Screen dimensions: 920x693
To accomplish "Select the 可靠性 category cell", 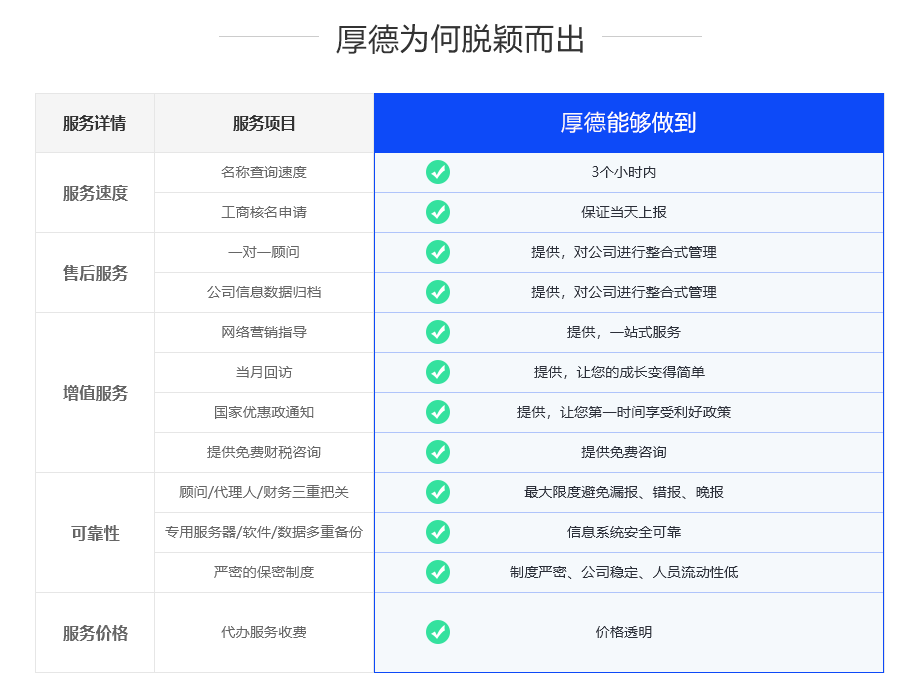I will pyautogui.click(x=95, y=533).
